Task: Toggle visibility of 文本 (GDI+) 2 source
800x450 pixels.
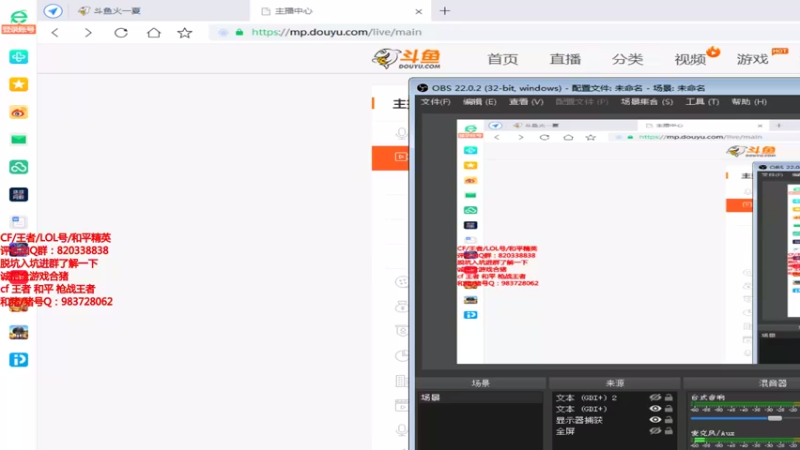Action: (655, 397)
